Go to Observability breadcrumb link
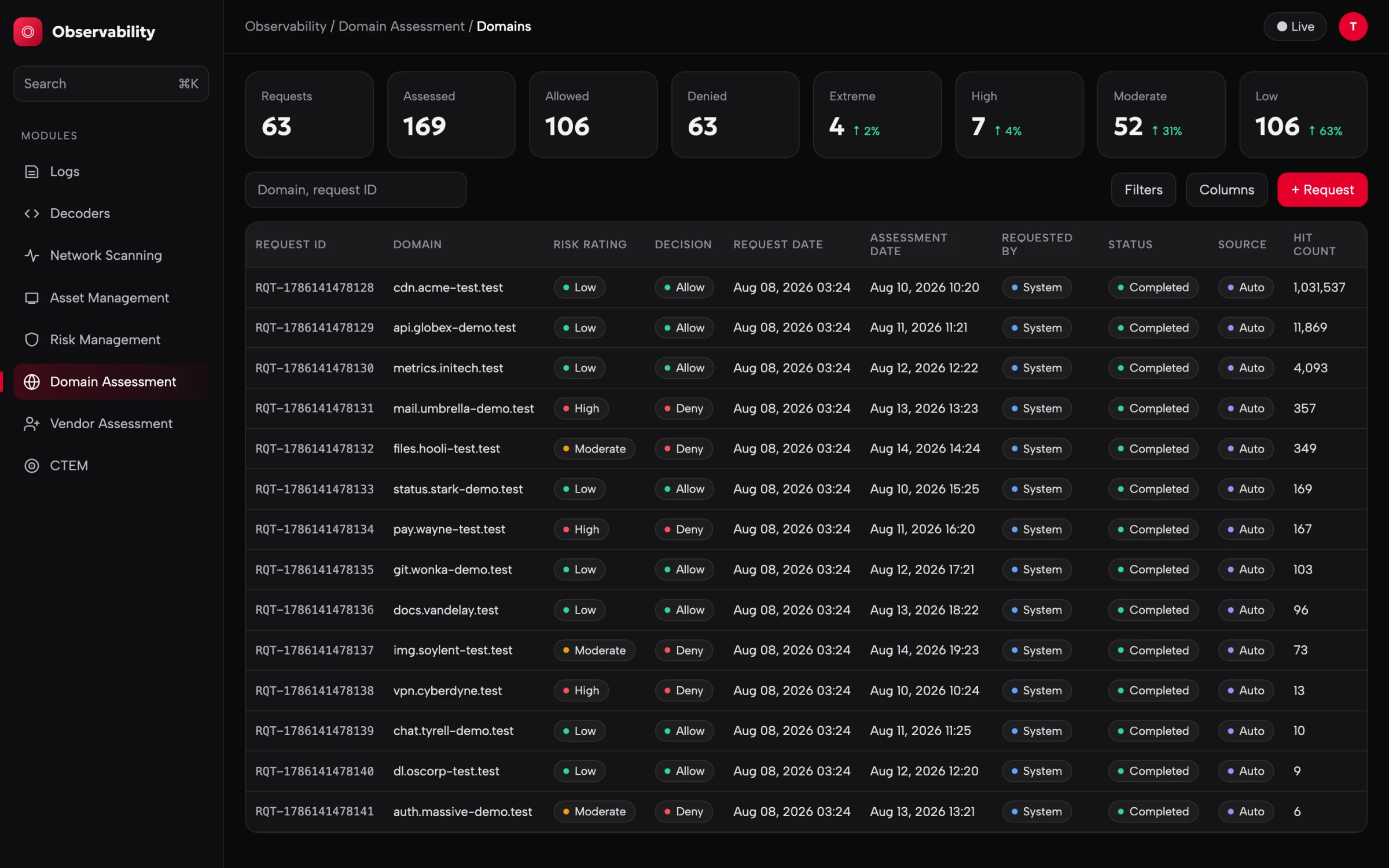The width and height of the screenshot is (1389, 868). point(285,27)
